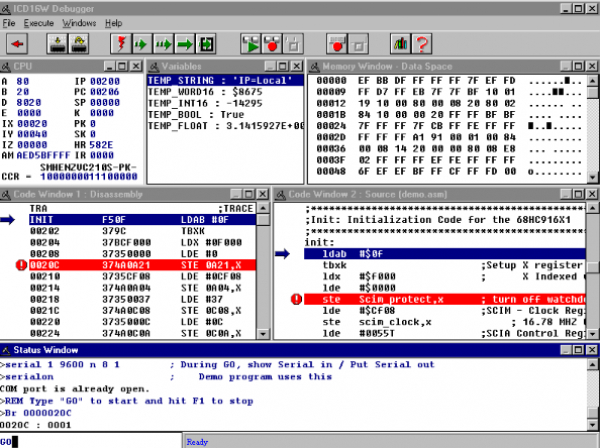Click the red left-arrow back toolbar icon
Viewport: 600px width, 448px height.
(x=17, y=44)
